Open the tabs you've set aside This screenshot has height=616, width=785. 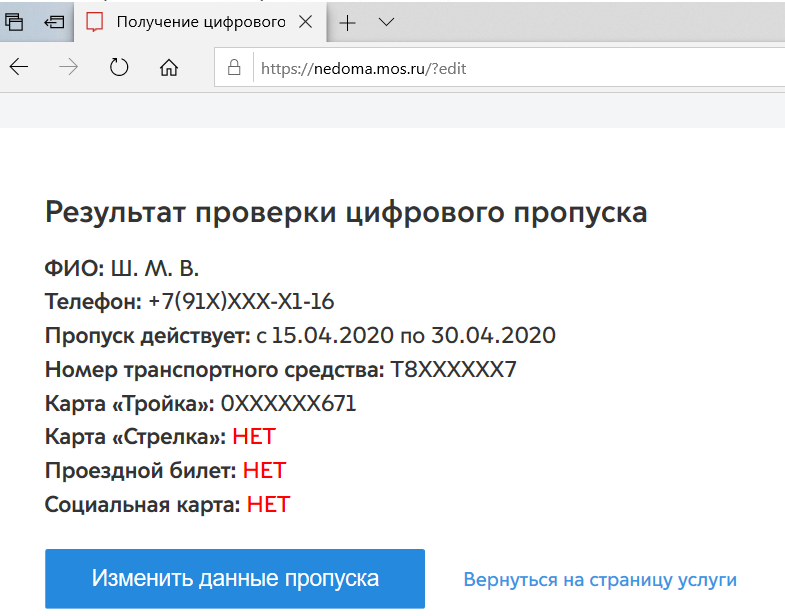pos(15,22)
